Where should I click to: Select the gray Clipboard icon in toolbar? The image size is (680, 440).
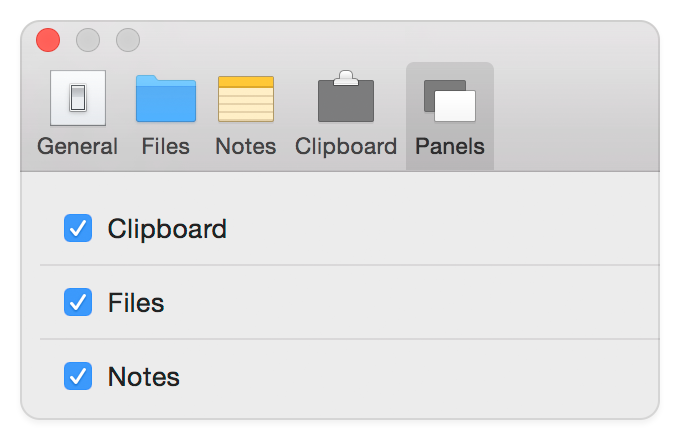[x=346, y=96]
